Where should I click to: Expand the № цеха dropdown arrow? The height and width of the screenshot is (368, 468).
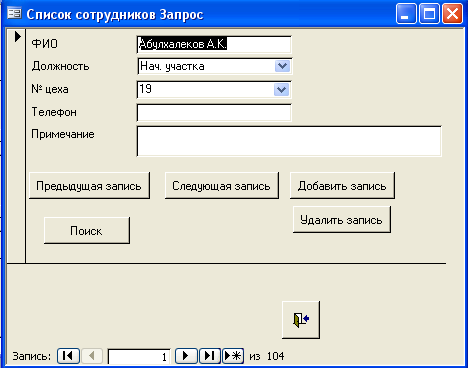point(282,89)
